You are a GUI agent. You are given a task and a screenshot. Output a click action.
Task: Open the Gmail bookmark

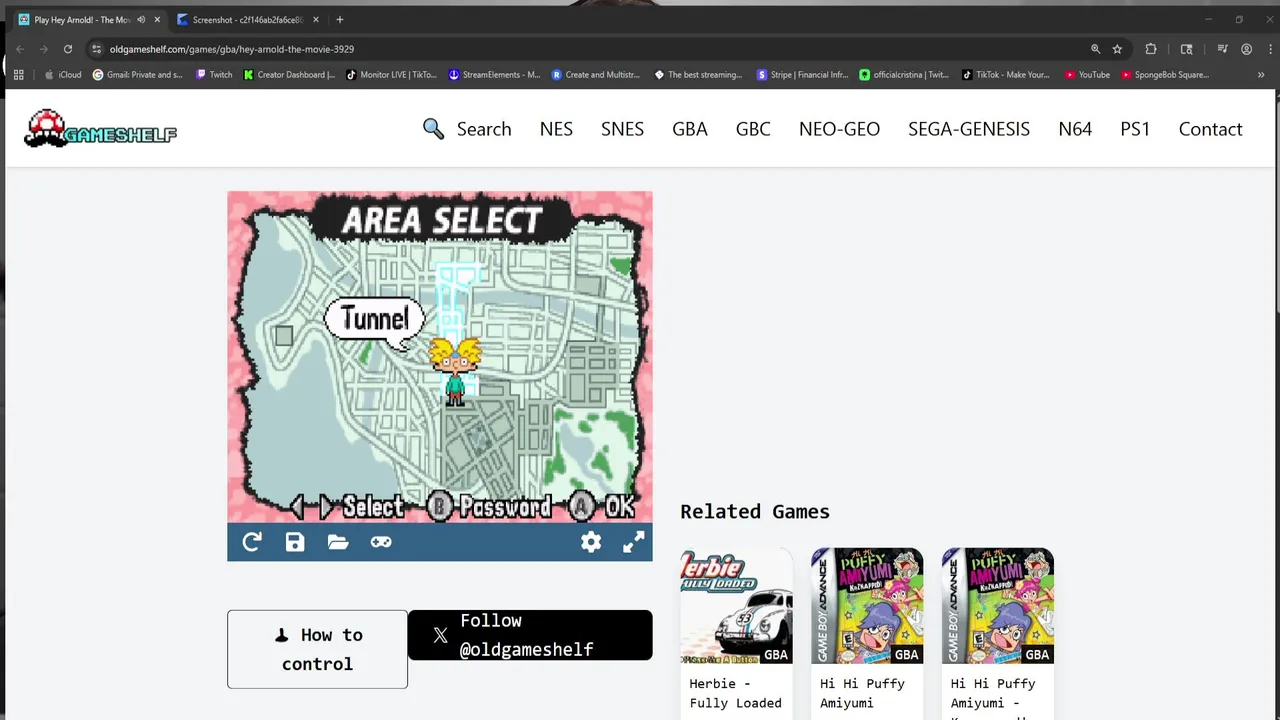tap(138, 74)
